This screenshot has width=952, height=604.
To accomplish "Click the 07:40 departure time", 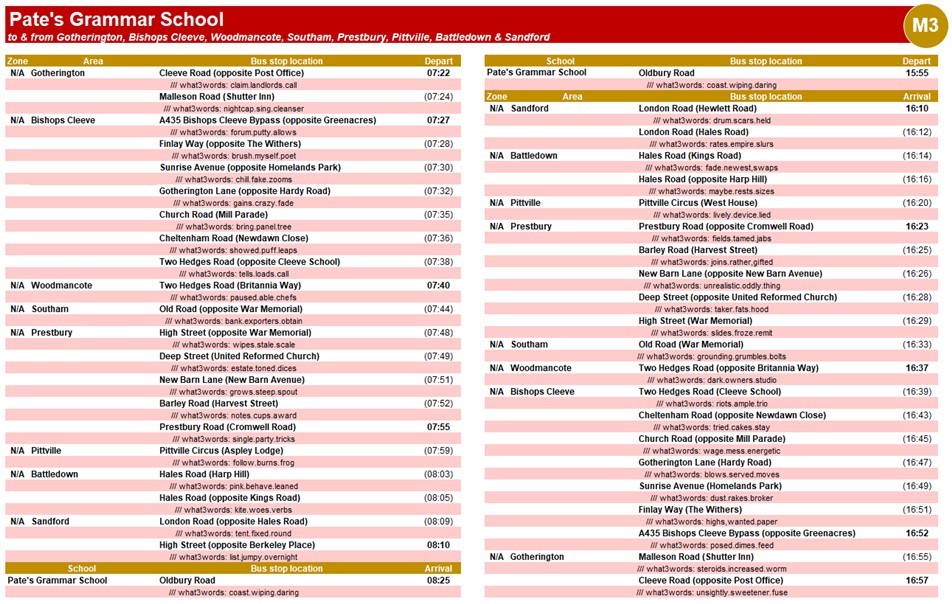I will (438, 286).
